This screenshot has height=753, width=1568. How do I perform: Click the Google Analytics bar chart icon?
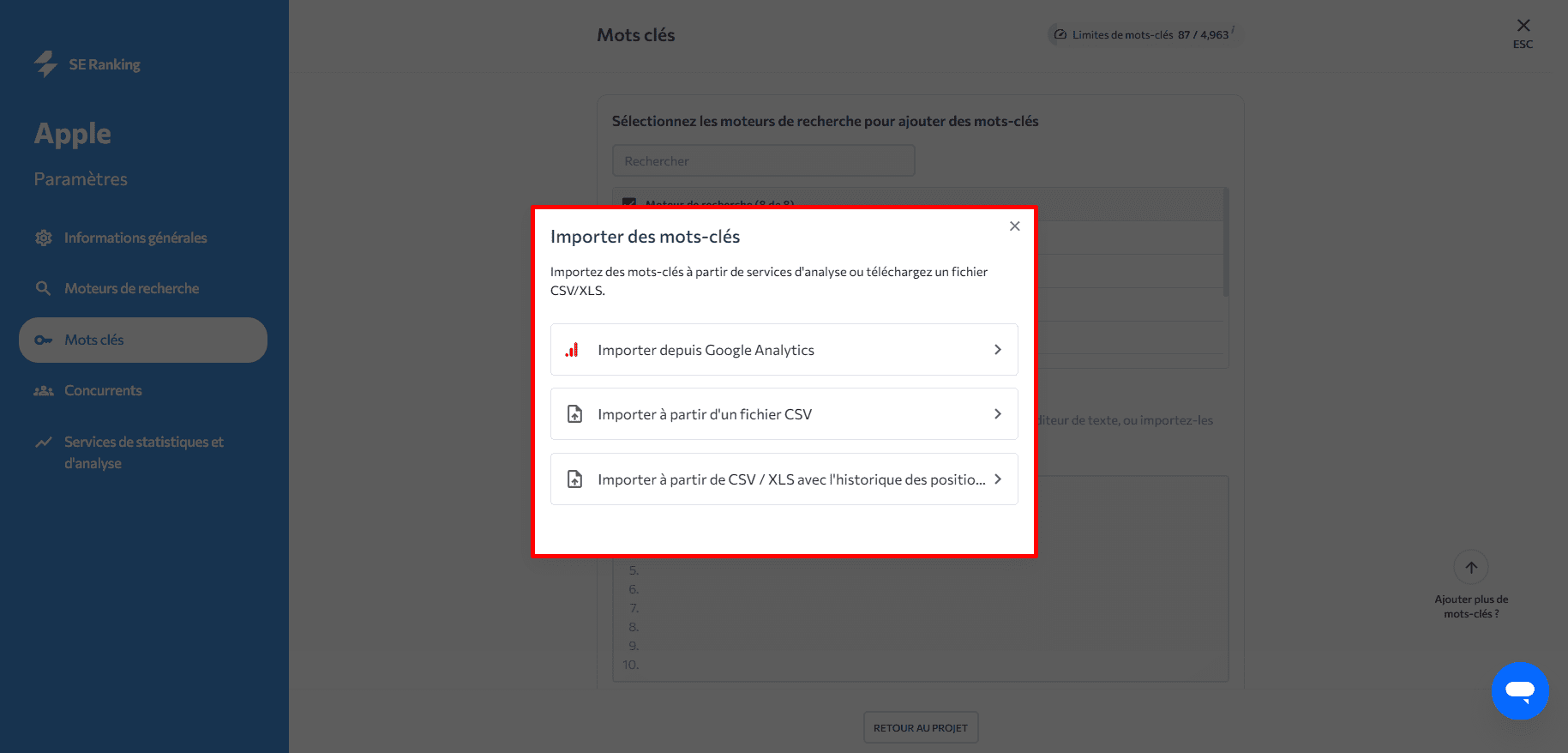(x=572, y=350)
